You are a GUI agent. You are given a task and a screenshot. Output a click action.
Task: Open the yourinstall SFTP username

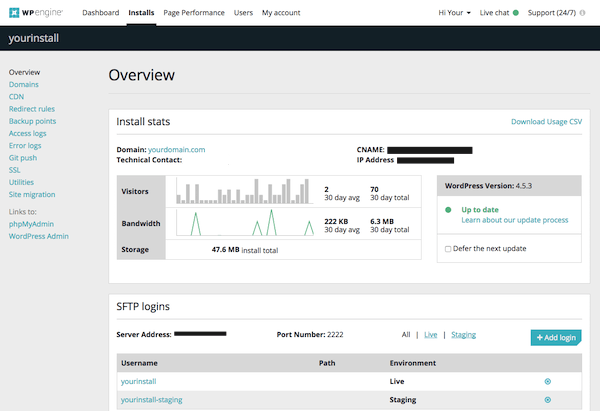(x=139, y=382)
